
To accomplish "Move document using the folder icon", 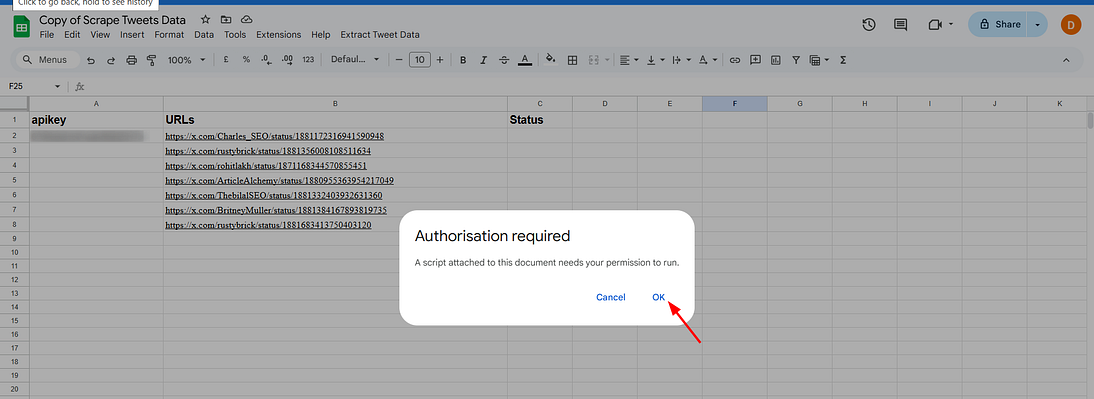I will click(x=225, y=20).
